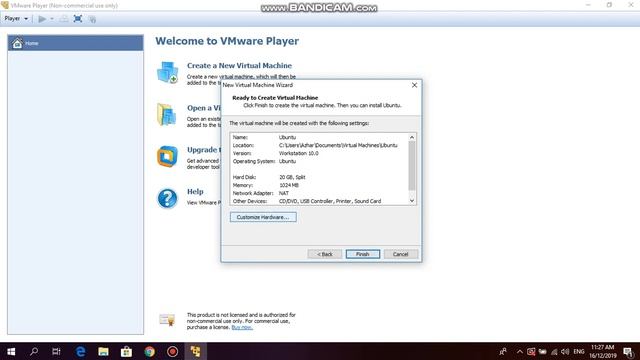The height and width of the screenshot is (360, 640).
Task: Click the settings list scrollbar thumb
Action: (x=412, y=166)
